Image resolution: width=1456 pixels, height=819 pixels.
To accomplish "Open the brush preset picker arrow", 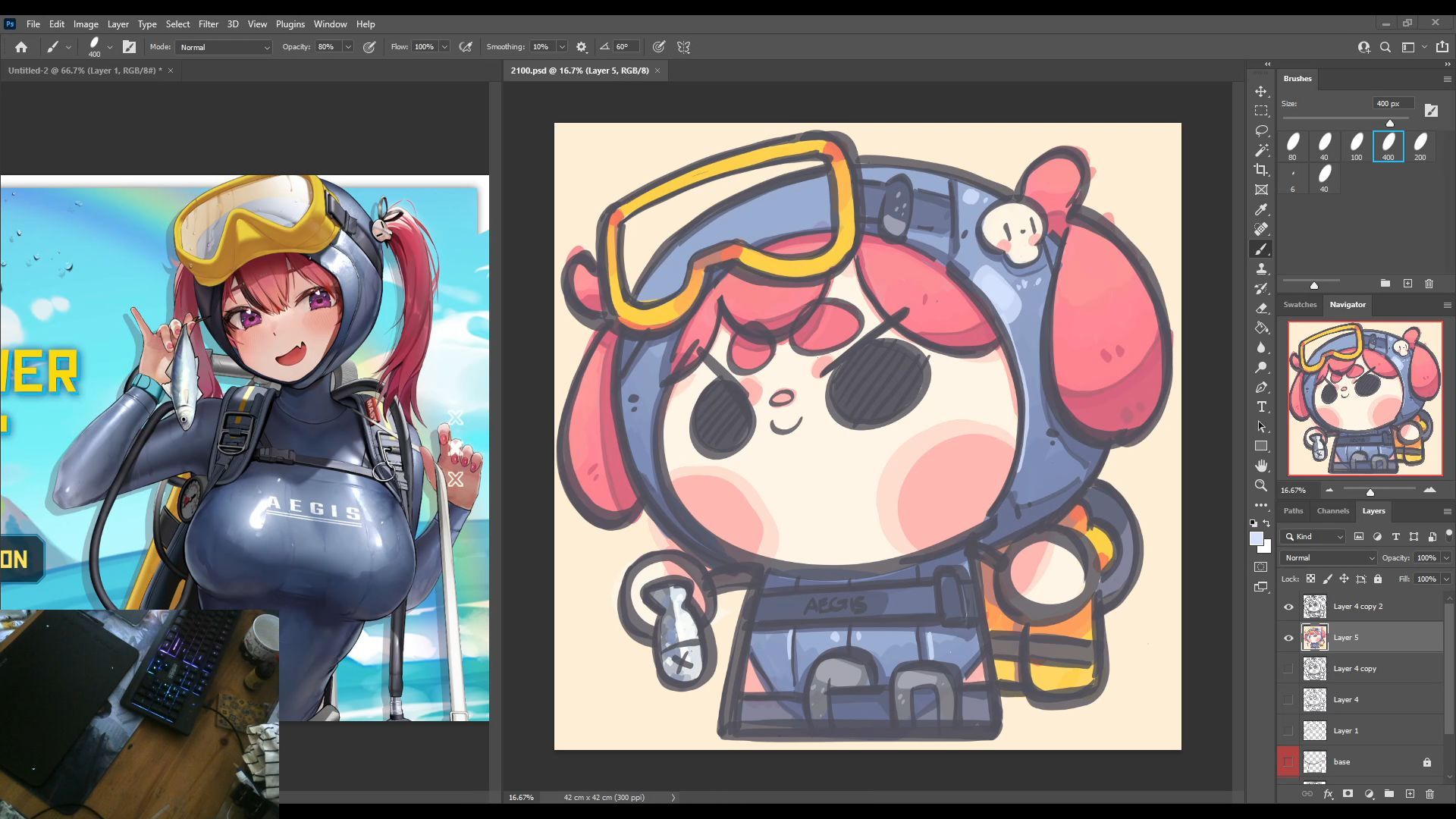I will click(x=110, y=47).
